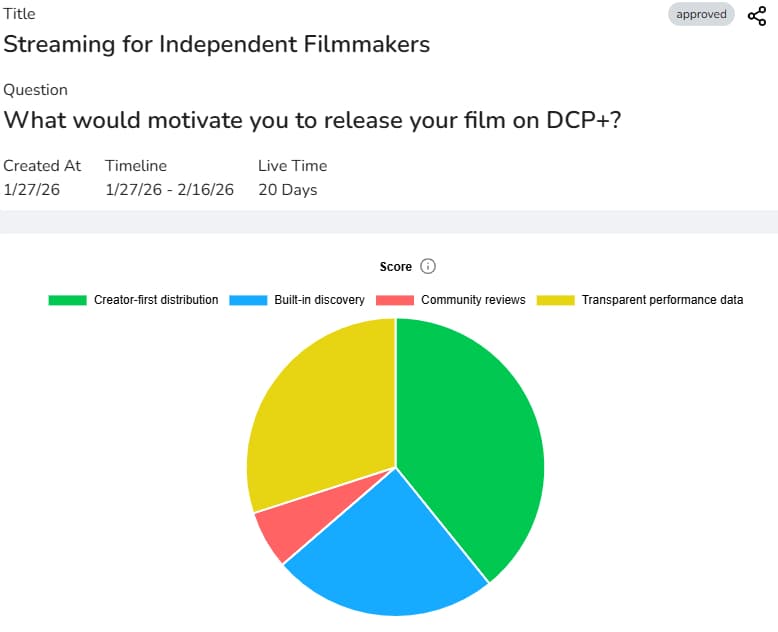Toggle the Built-in discovery legend label
The height and width of the screenshot is (632, 778).
coord(319,300)
